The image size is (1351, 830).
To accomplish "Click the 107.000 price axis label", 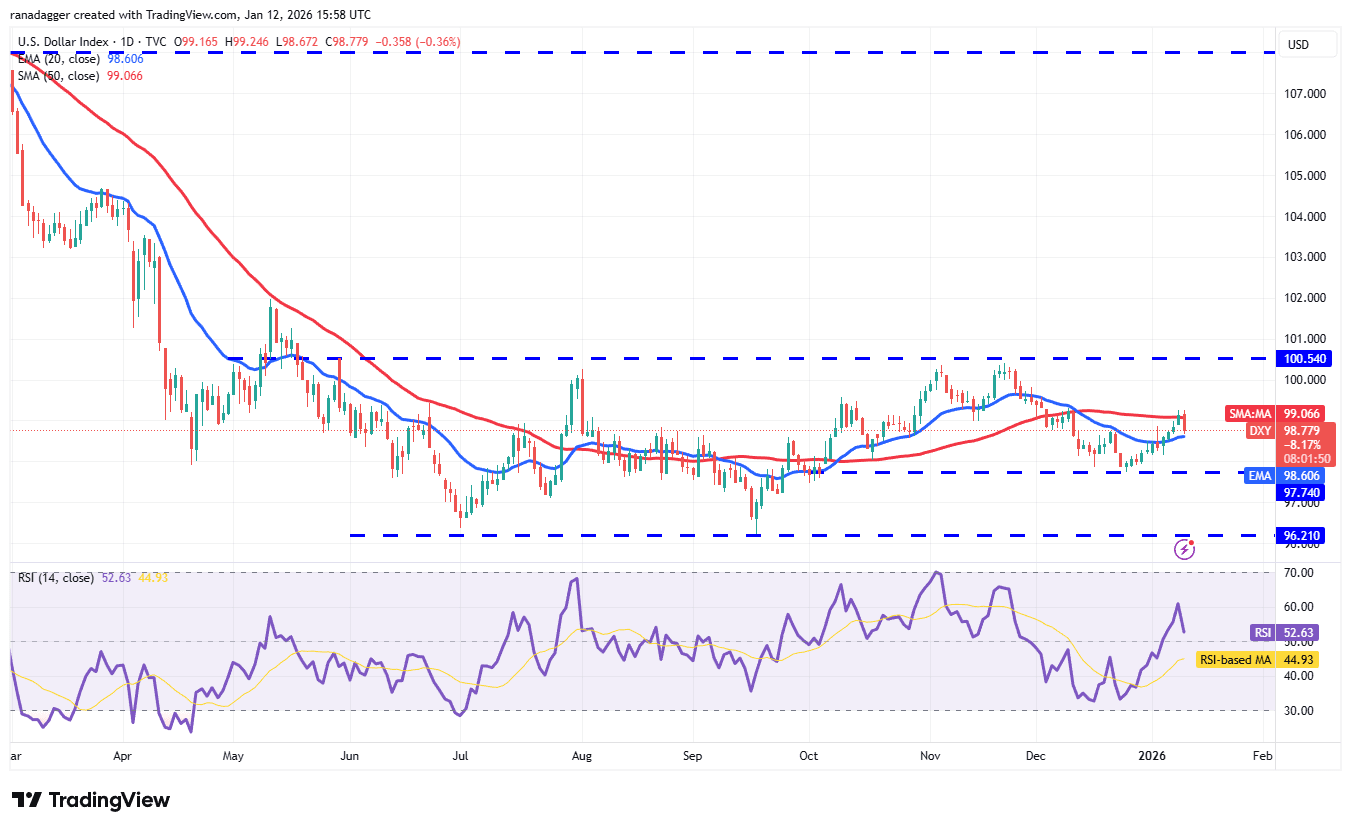I will 1306,93.
